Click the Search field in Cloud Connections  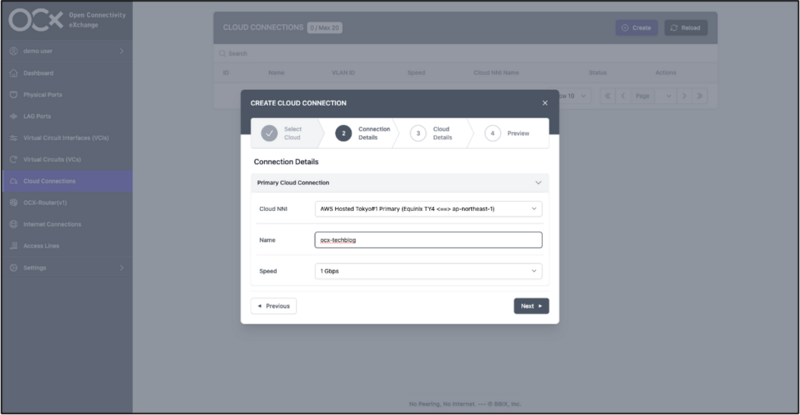point(465,54)
